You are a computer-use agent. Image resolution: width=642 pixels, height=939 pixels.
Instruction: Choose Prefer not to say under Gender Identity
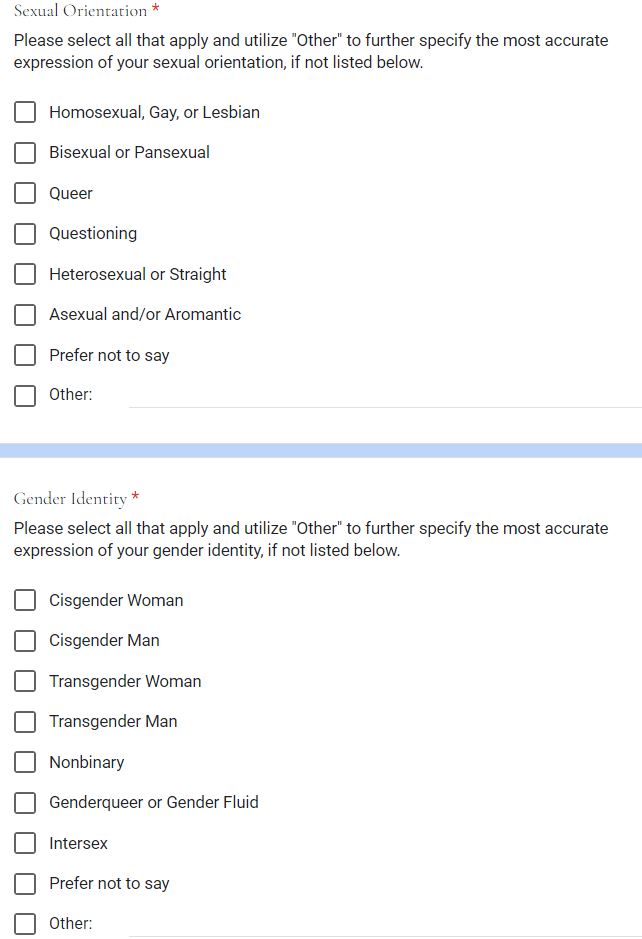(25, 883)
